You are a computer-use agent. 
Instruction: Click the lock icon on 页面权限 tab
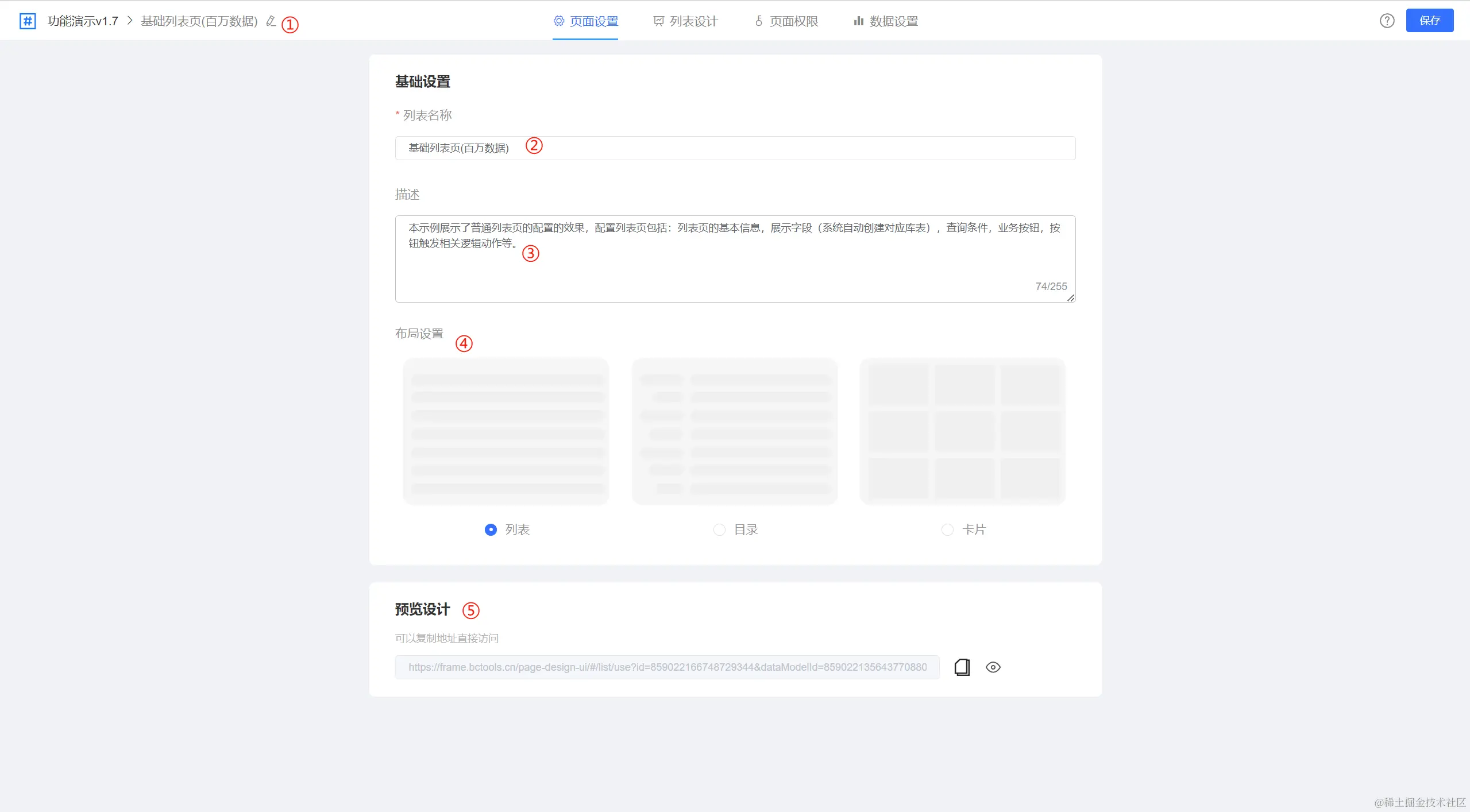tap(759, 21)
